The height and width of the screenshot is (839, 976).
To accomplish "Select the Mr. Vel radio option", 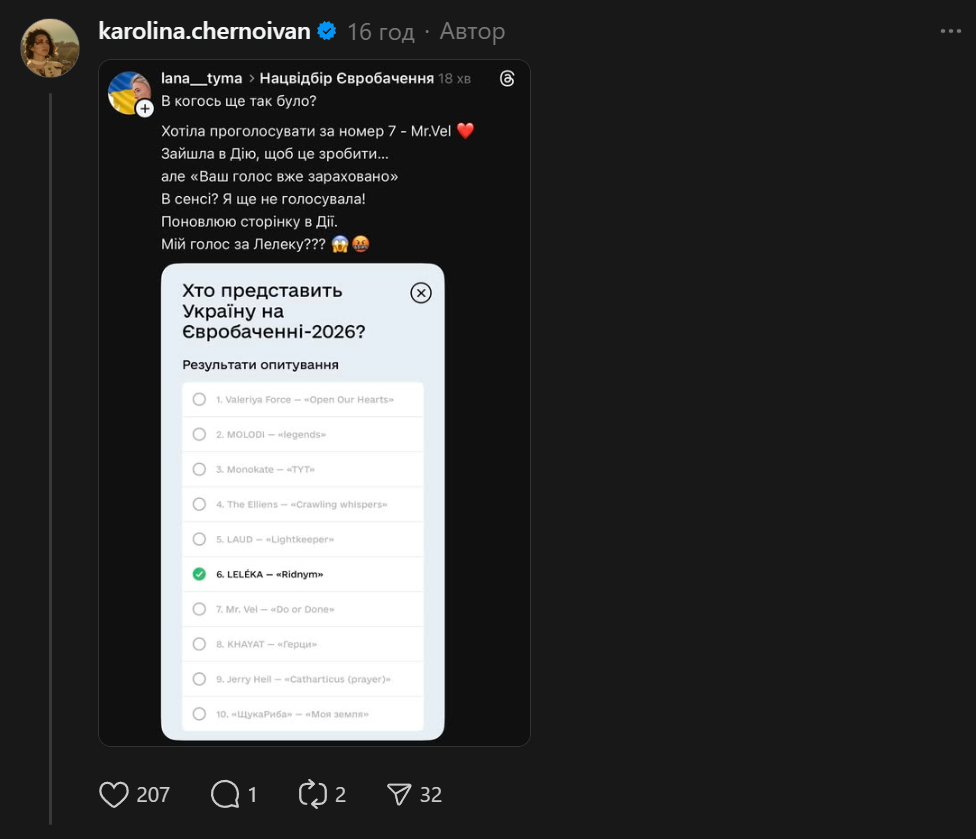I will coord(199,609).
